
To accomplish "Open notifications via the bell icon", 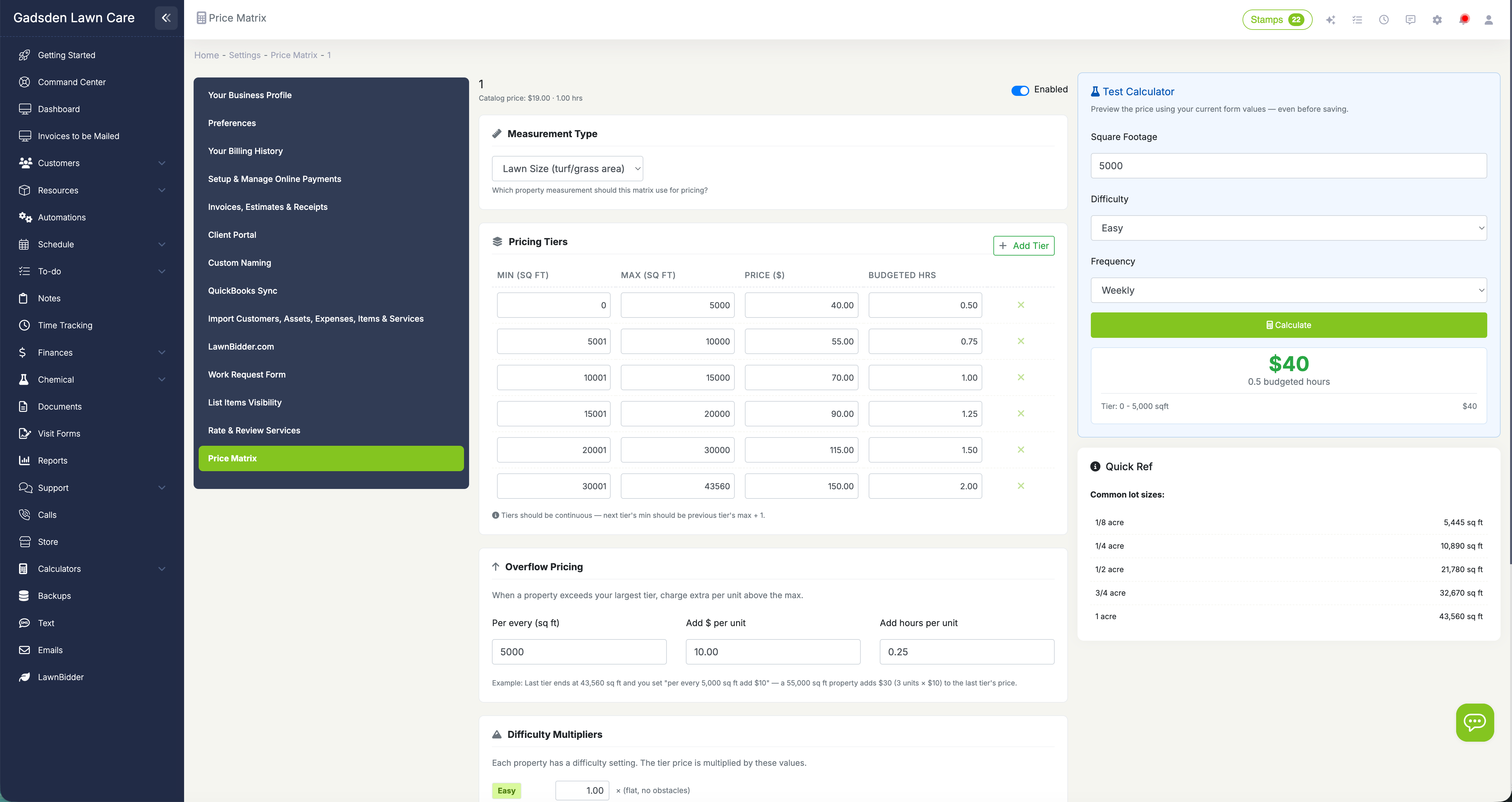I will [x=1464, y=19].
